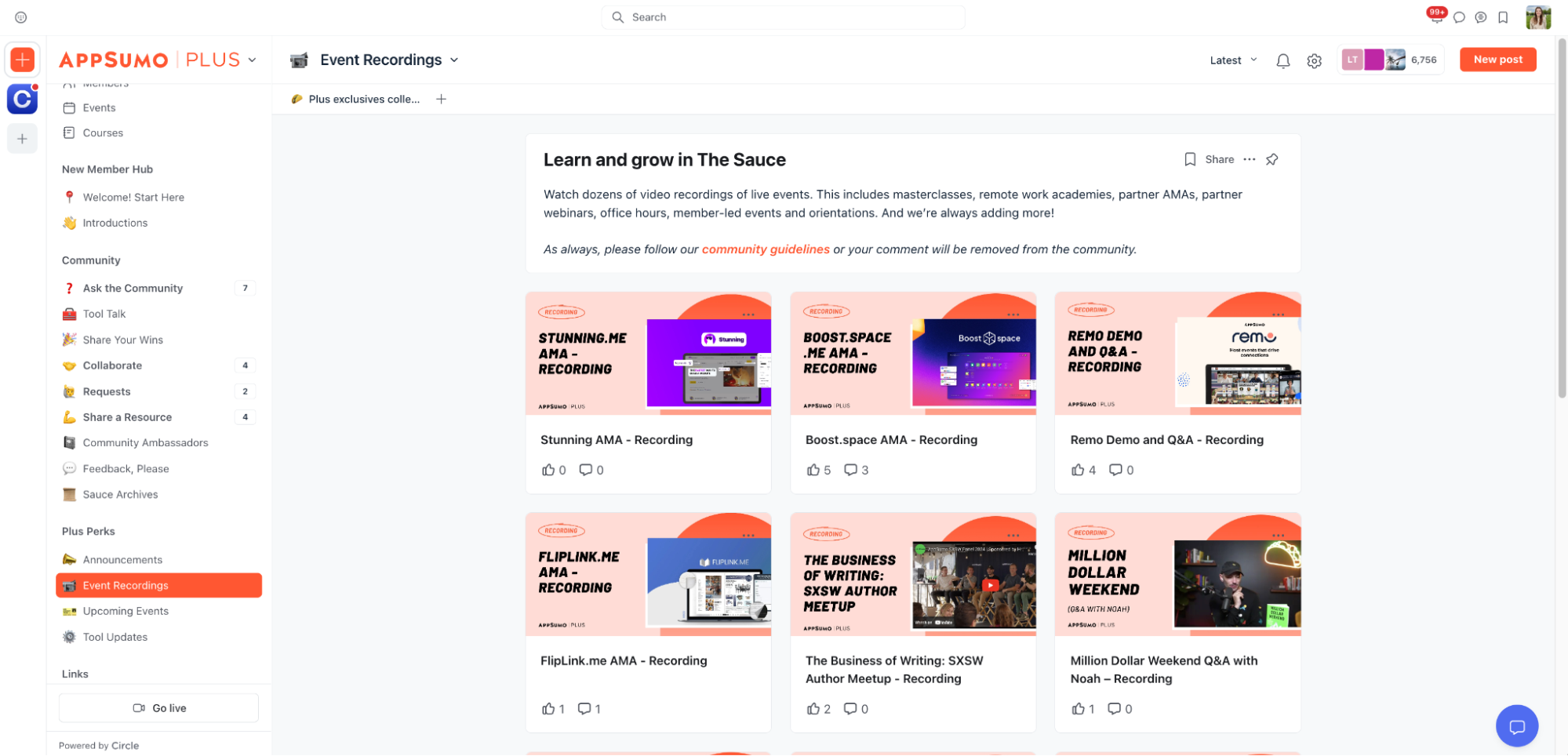
Task: Go to Upcoming Events in sidebar
Action: click(126, 611)
